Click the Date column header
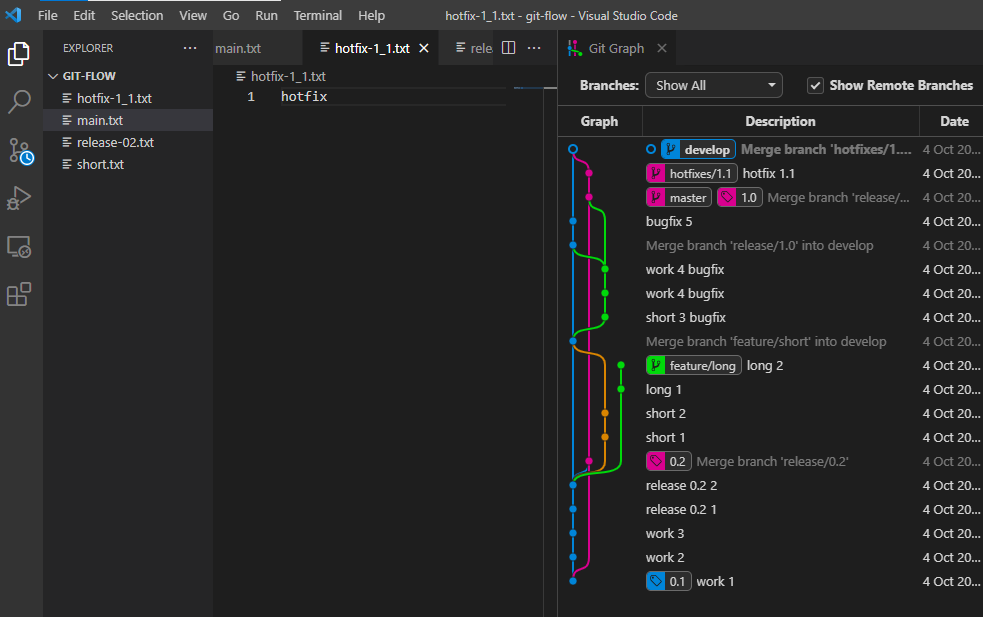Screen dimensions: 983x617 click(x=954, y=121)
